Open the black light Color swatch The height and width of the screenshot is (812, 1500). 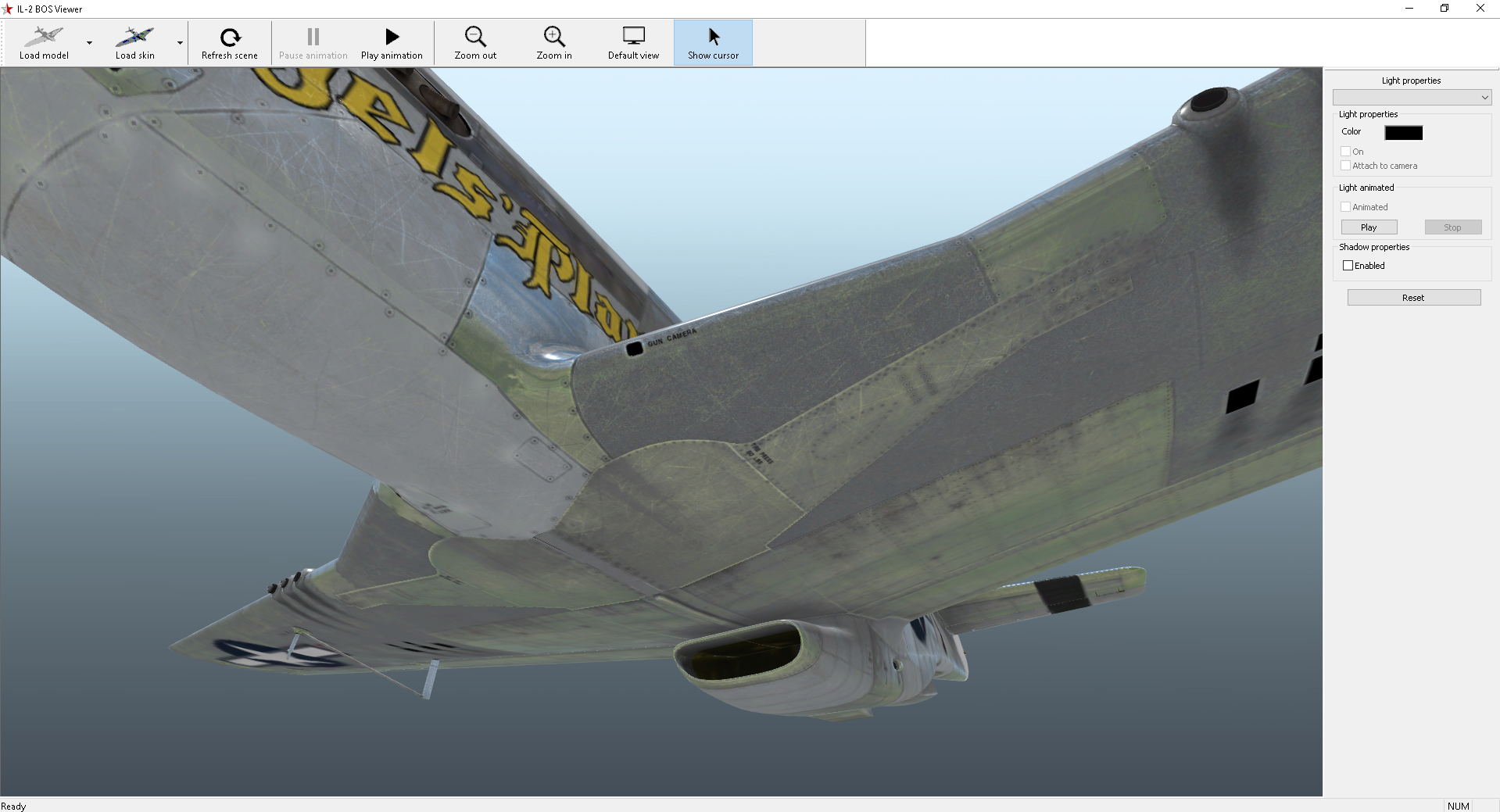tap(1403, 133)
